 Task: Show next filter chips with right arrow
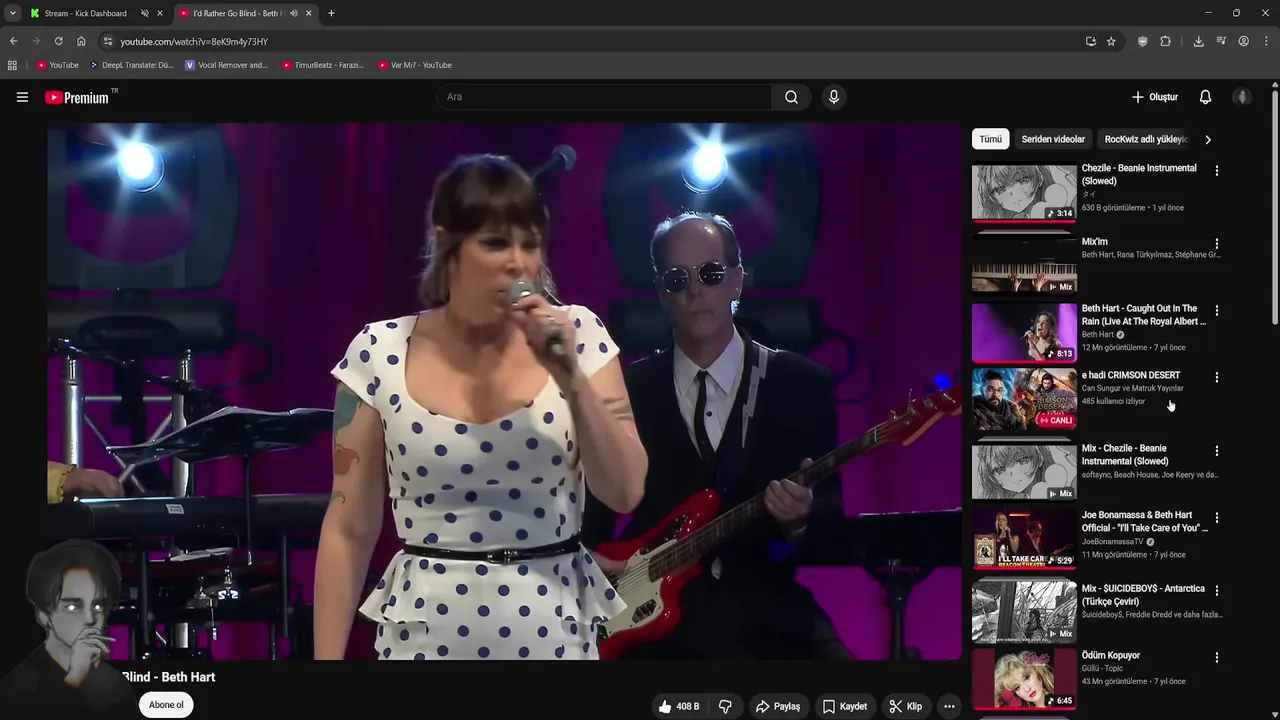(x=1207, y=139)
